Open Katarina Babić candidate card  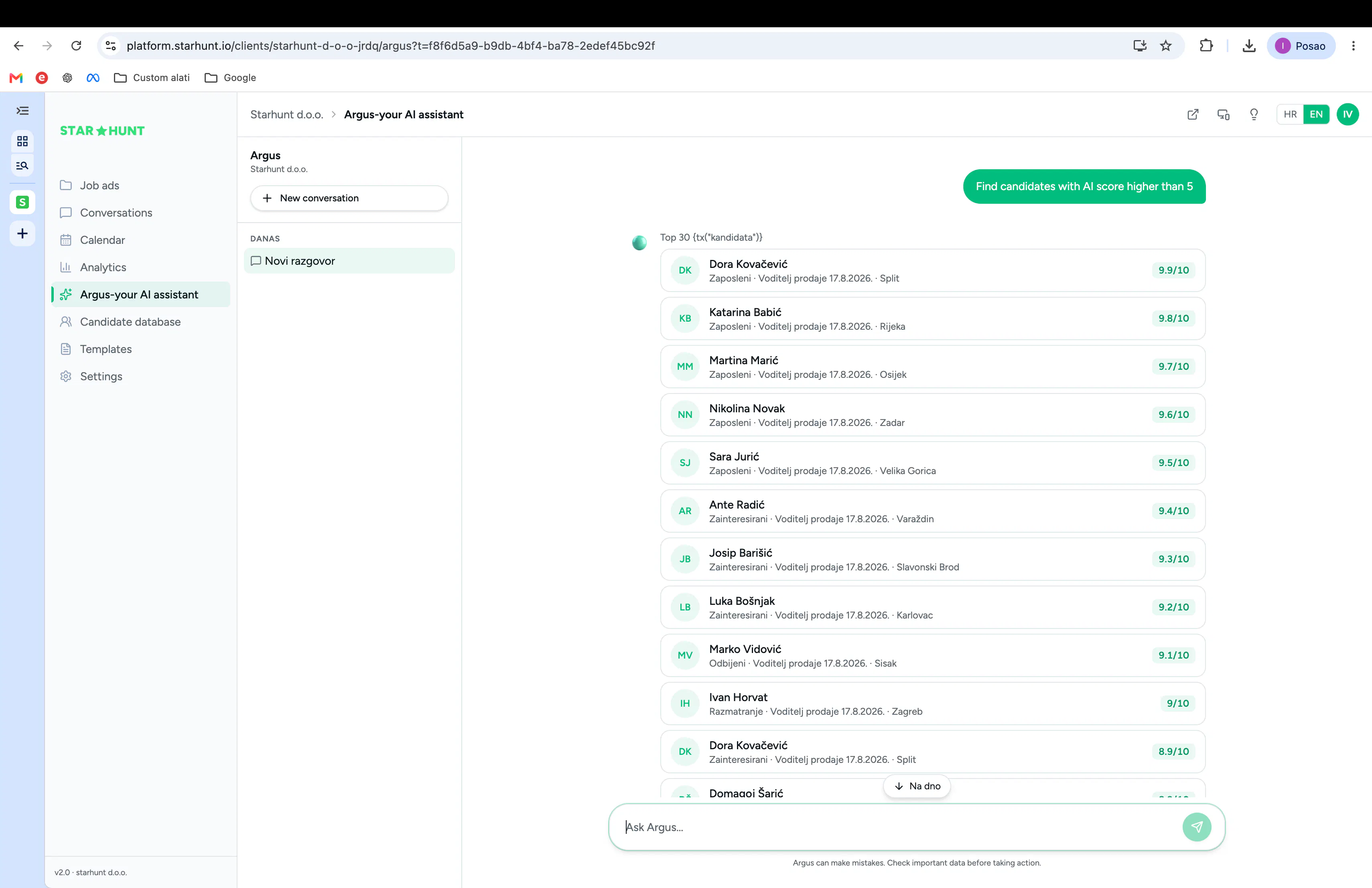(932, 319)
